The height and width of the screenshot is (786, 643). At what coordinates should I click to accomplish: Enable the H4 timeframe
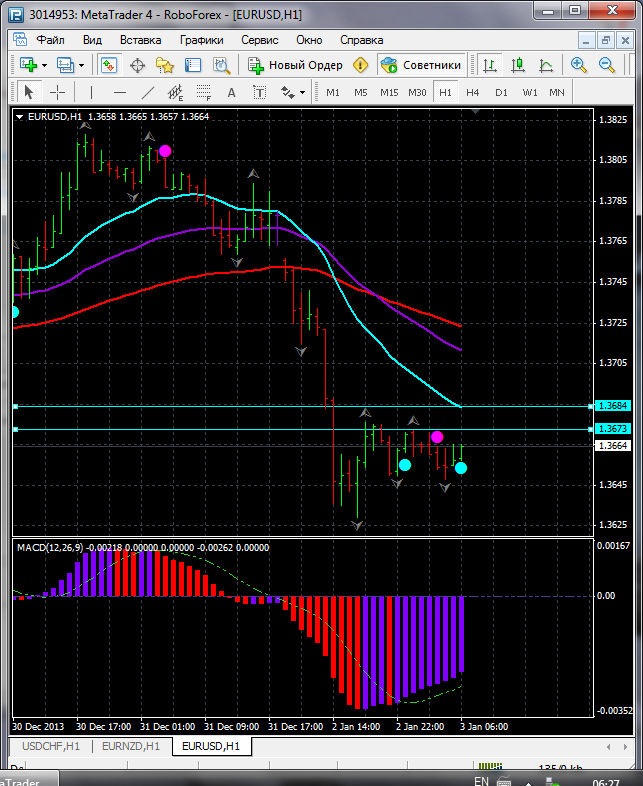click(473, 92)
